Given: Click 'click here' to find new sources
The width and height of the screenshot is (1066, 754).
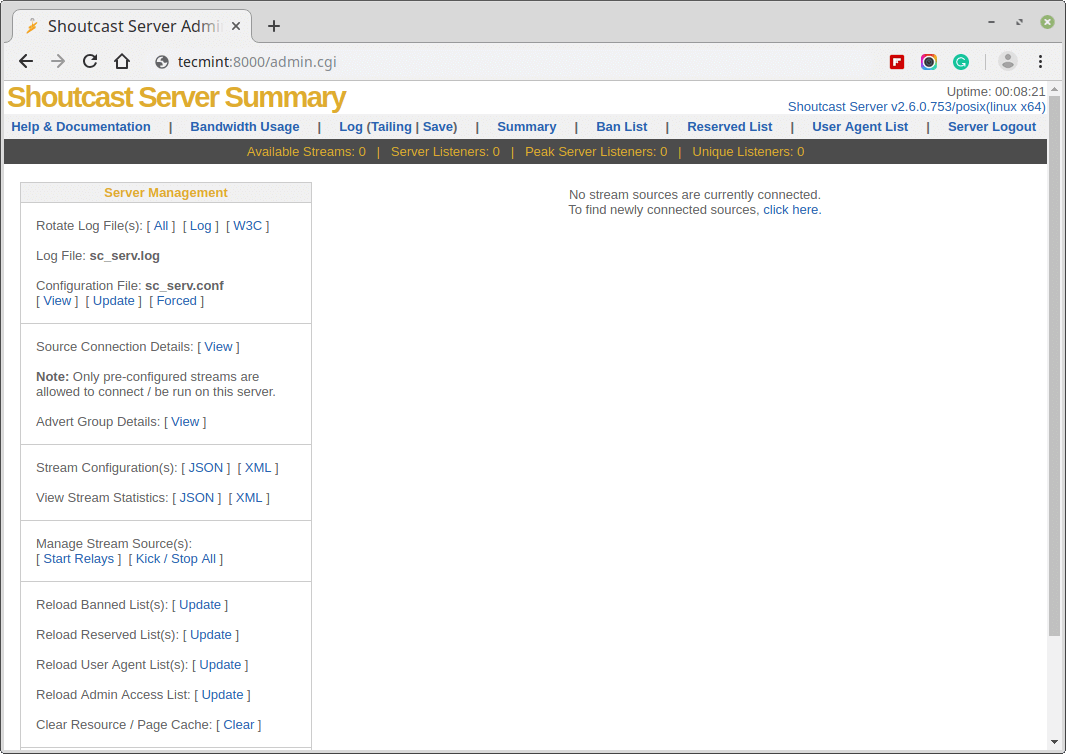Looking at the screenshot, I should 792,209.
